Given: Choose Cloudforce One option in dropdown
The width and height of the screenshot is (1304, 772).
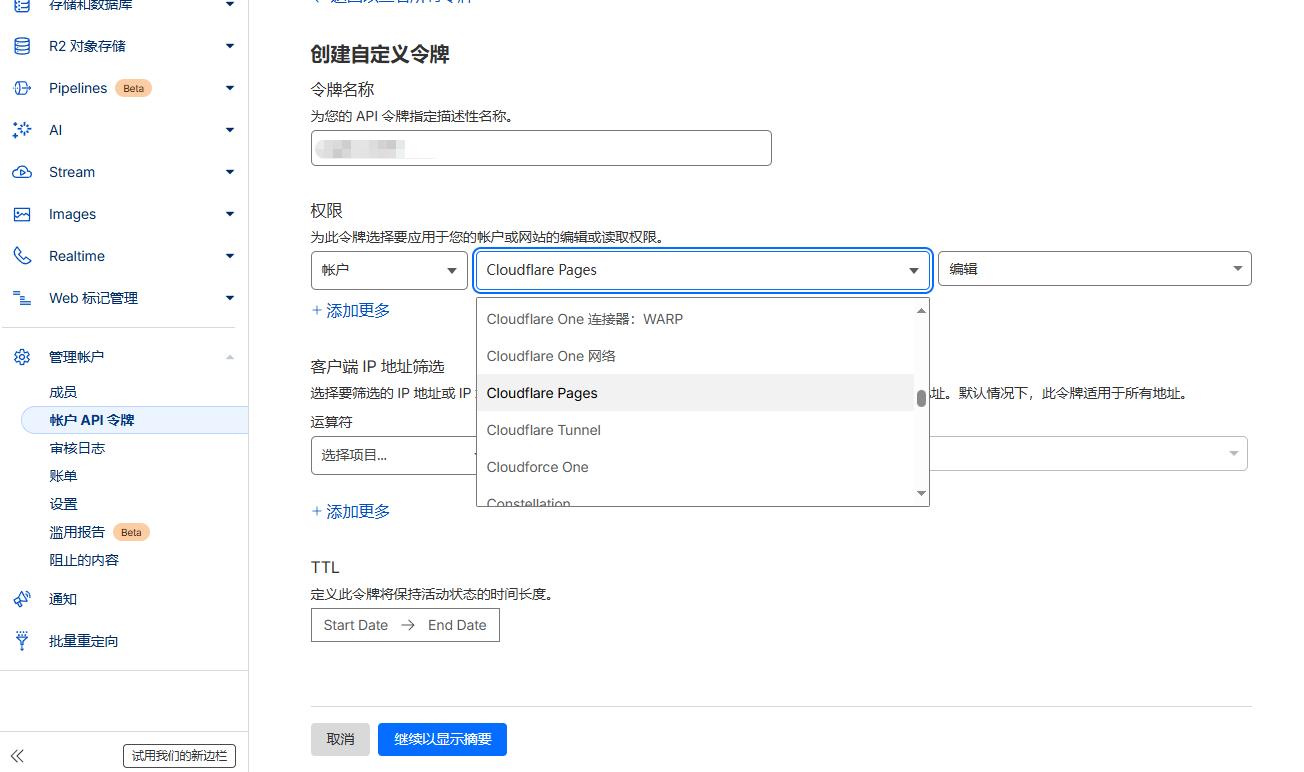Looking at the screenshot, I should 537,467.
